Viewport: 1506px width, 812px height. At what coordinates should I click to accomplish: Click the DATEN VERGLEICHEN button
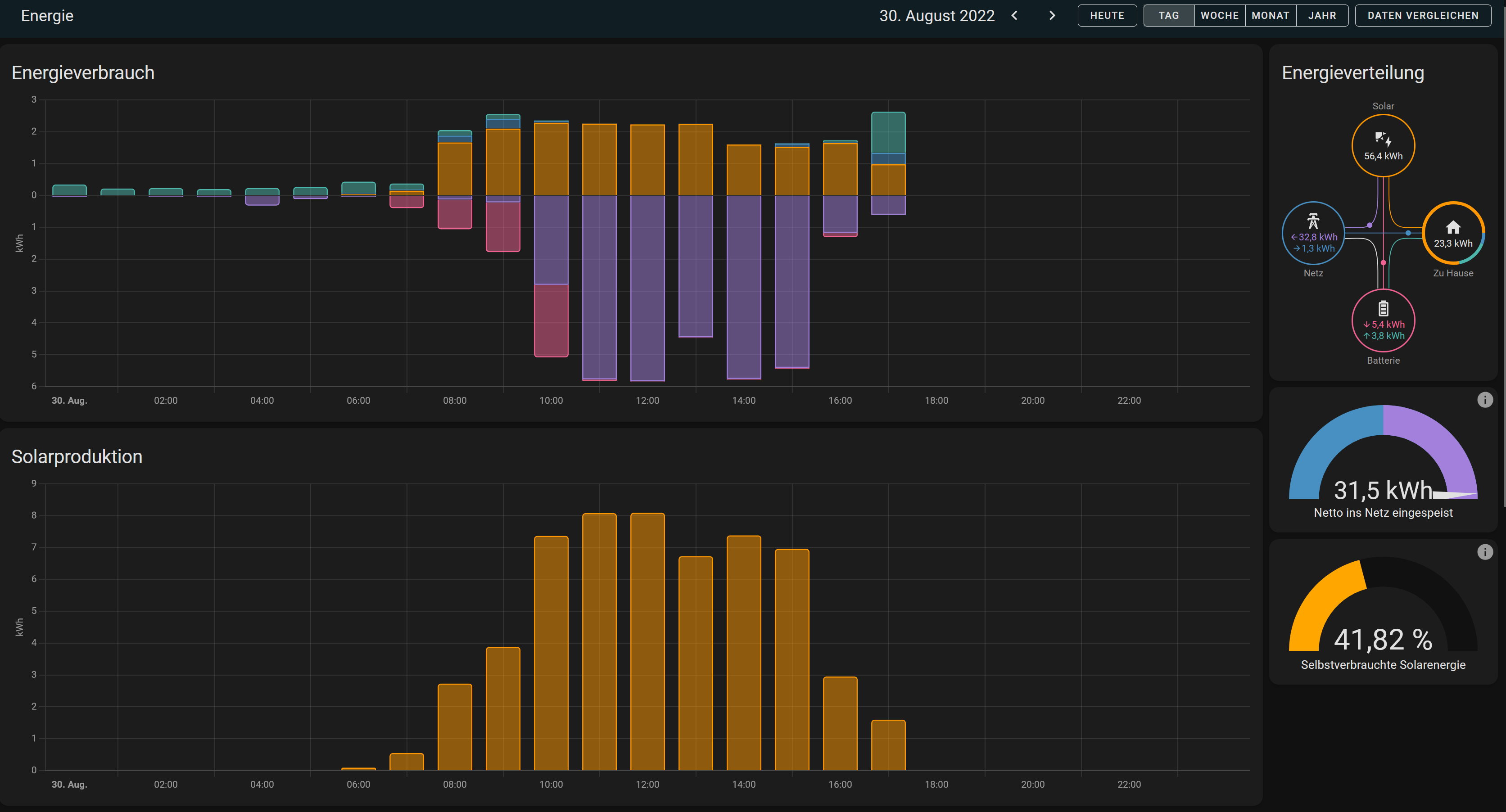click(x=1423, y=15)
